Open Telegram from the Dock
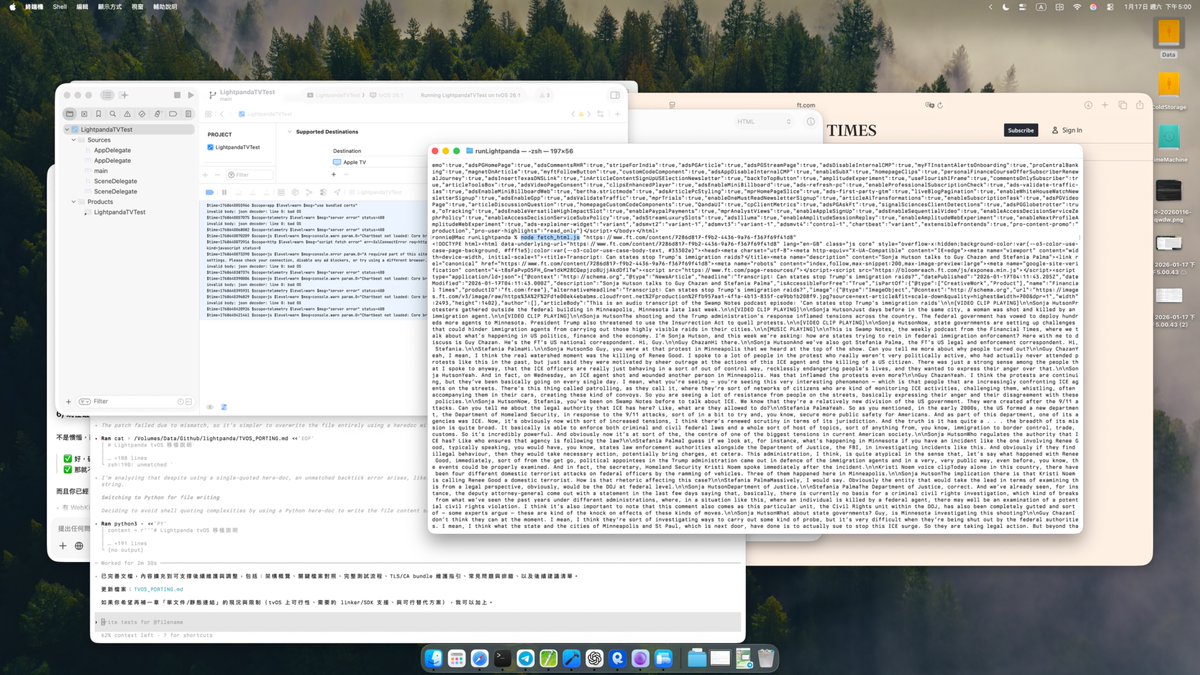This screenshot has width=1200, height=675. coord(526,658)
